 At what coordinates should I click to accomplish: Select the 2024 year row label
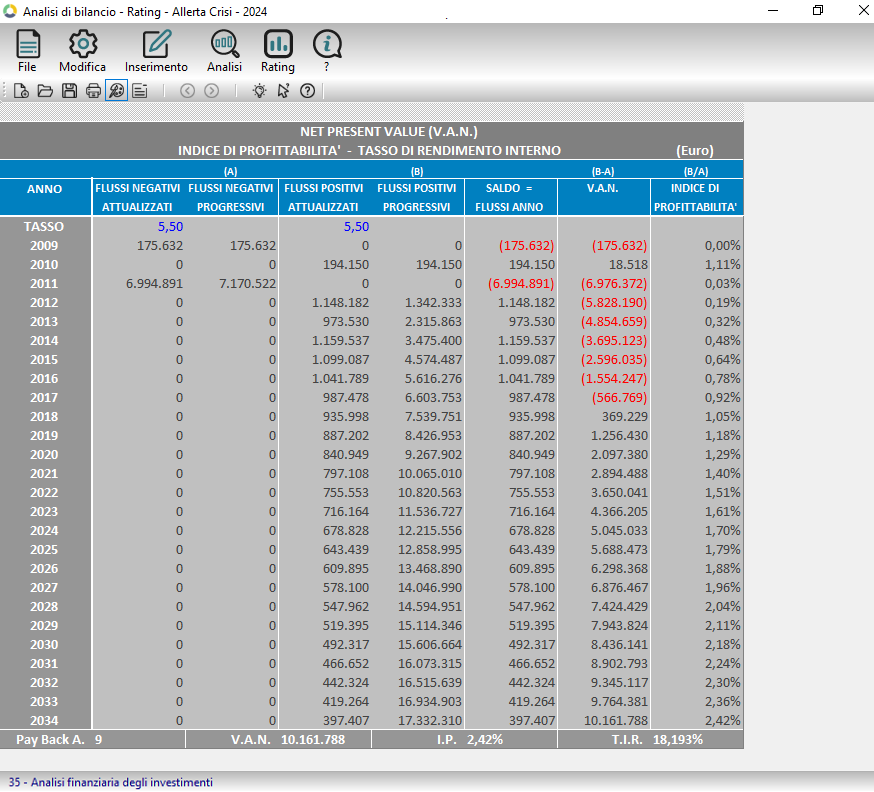click(44, 531)
